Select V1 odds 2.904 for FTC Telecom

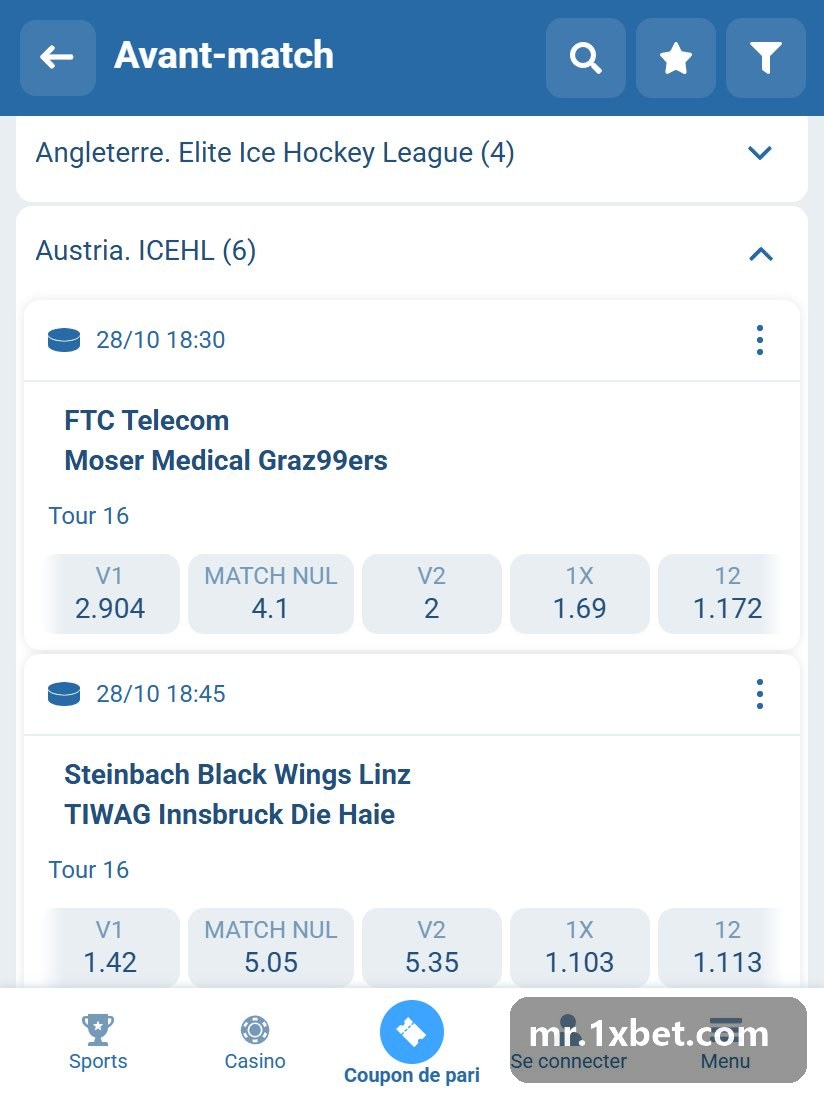[112, 594]
